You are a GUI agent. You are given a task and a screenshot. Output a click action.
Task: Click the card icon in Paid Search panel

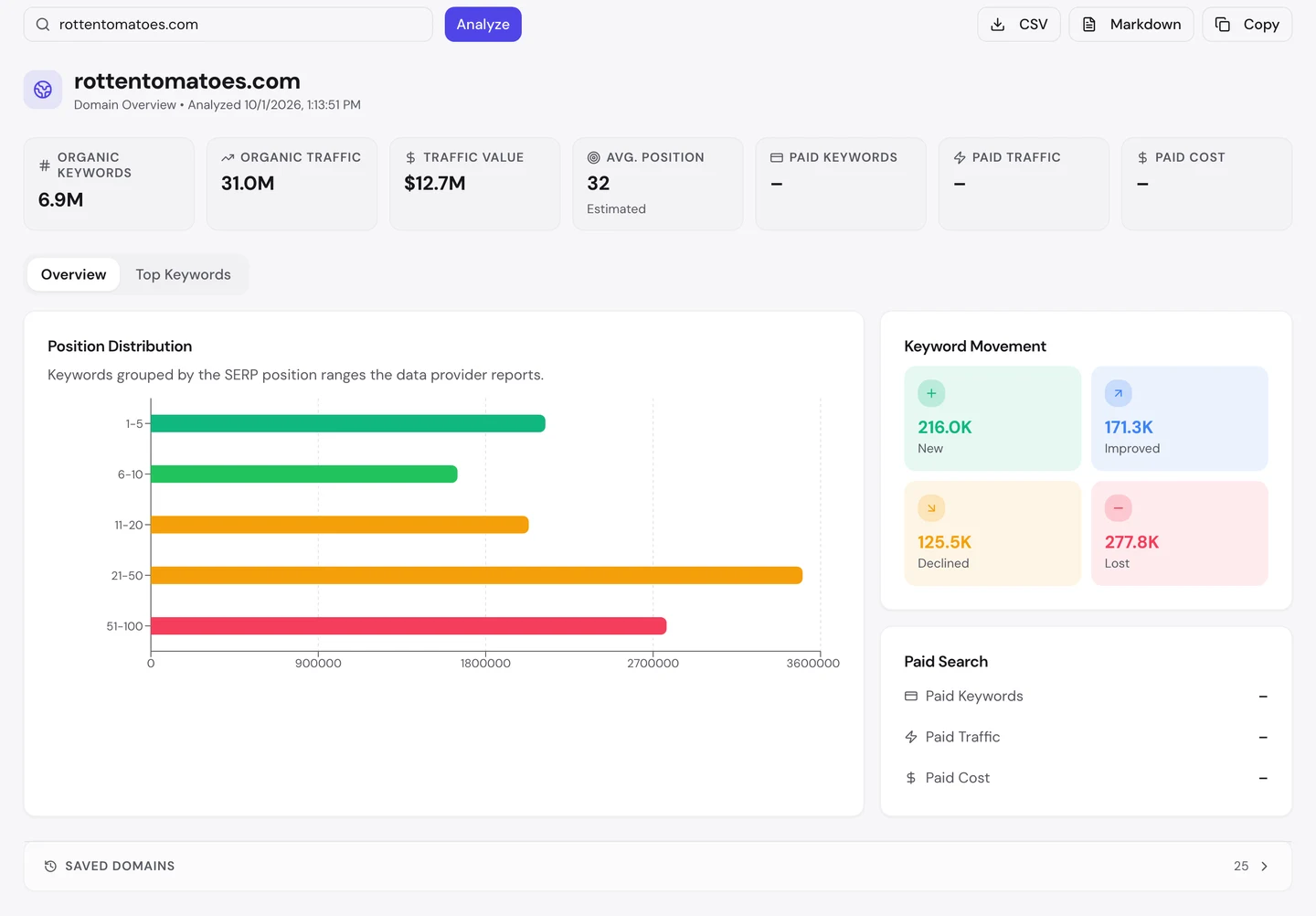pyautogui.click(x=911, y=697)
